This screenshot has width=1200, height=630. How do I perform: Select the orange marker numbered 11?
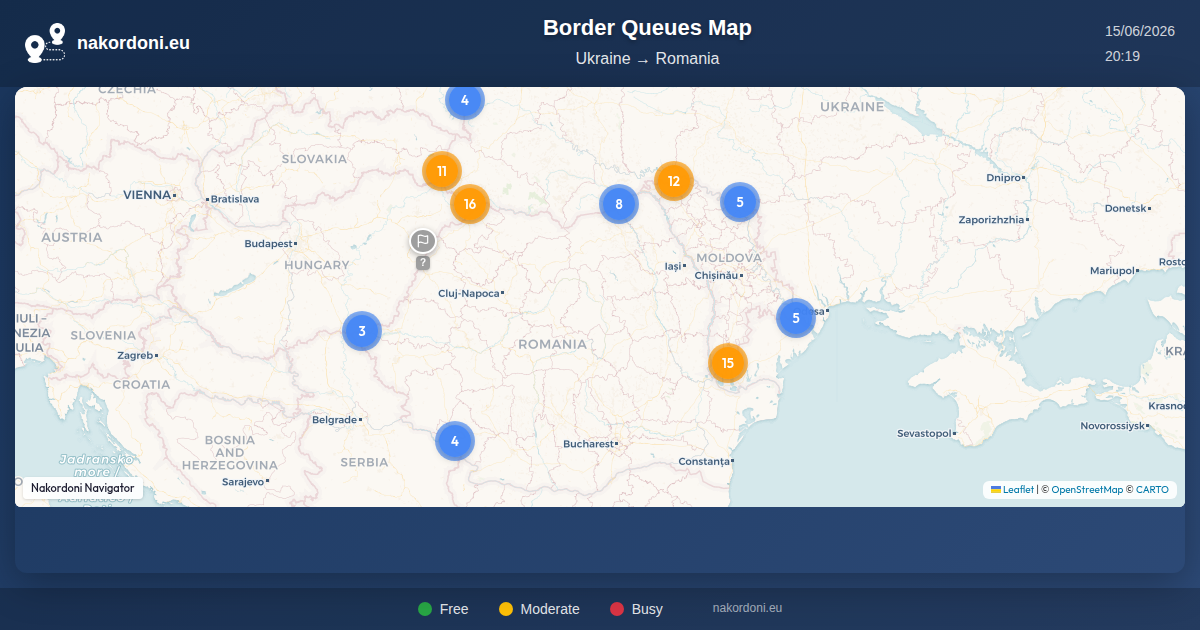[442, 171]
